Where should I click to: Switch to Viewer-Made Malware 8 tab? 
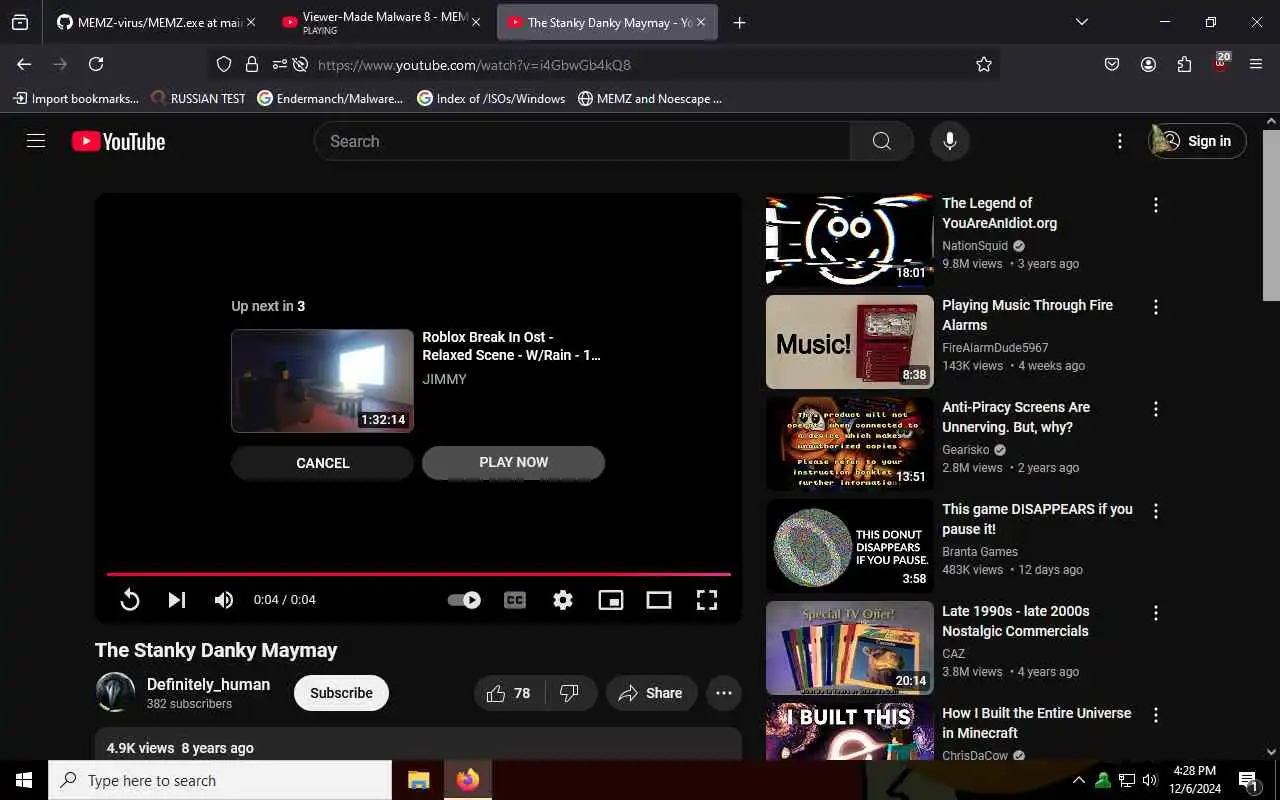coord(383,22)
